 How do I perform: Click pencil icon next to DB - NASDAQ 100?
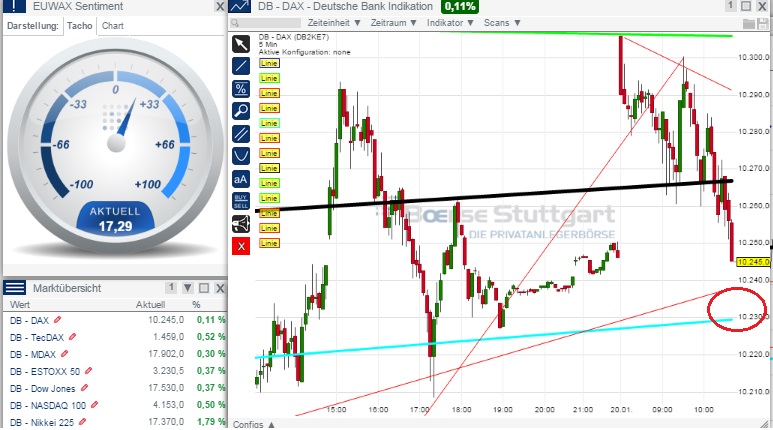point(94,404)
